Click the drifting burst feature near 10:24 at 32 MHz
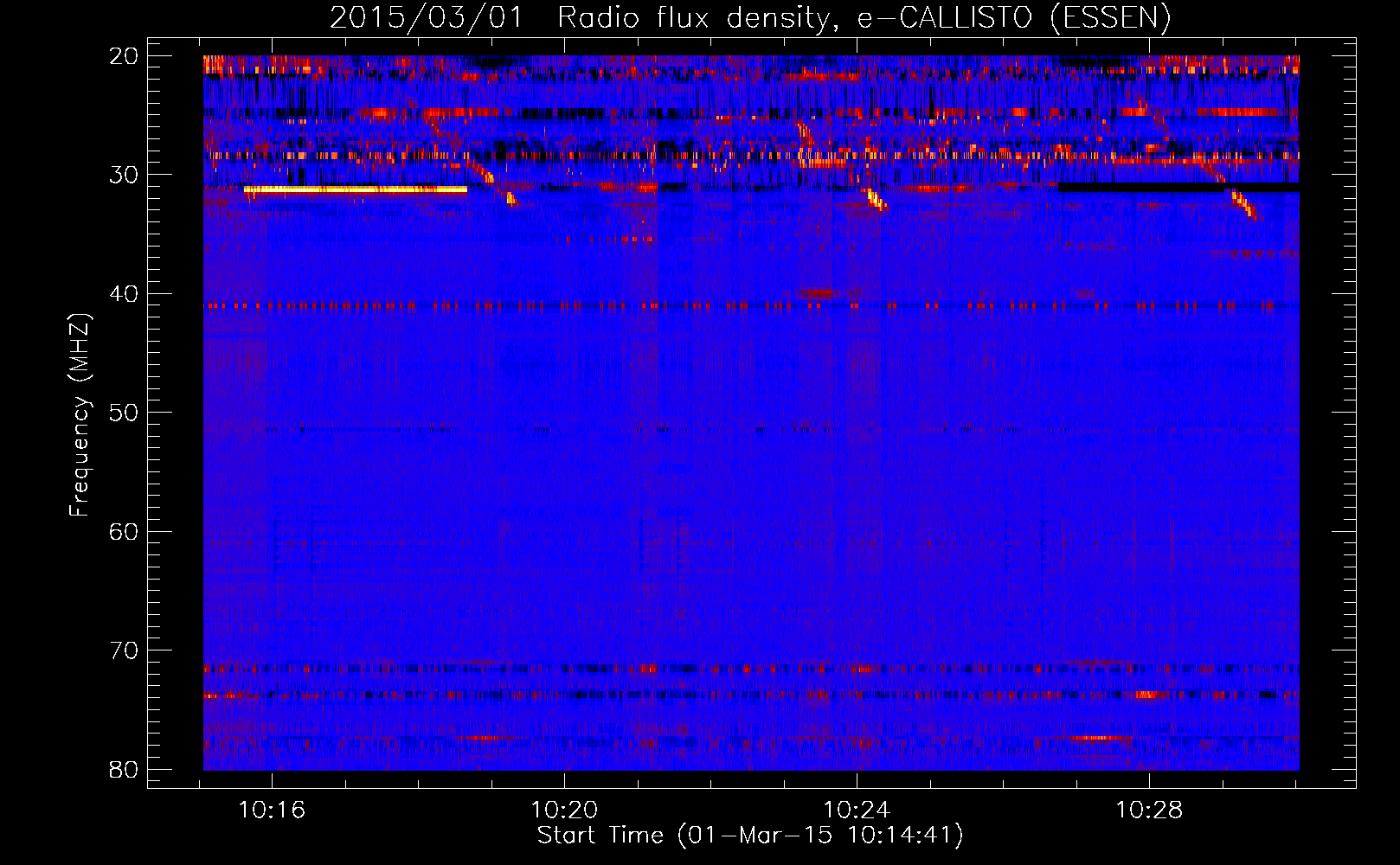This screenshot has height=865, width=1400. pos(876,200)
